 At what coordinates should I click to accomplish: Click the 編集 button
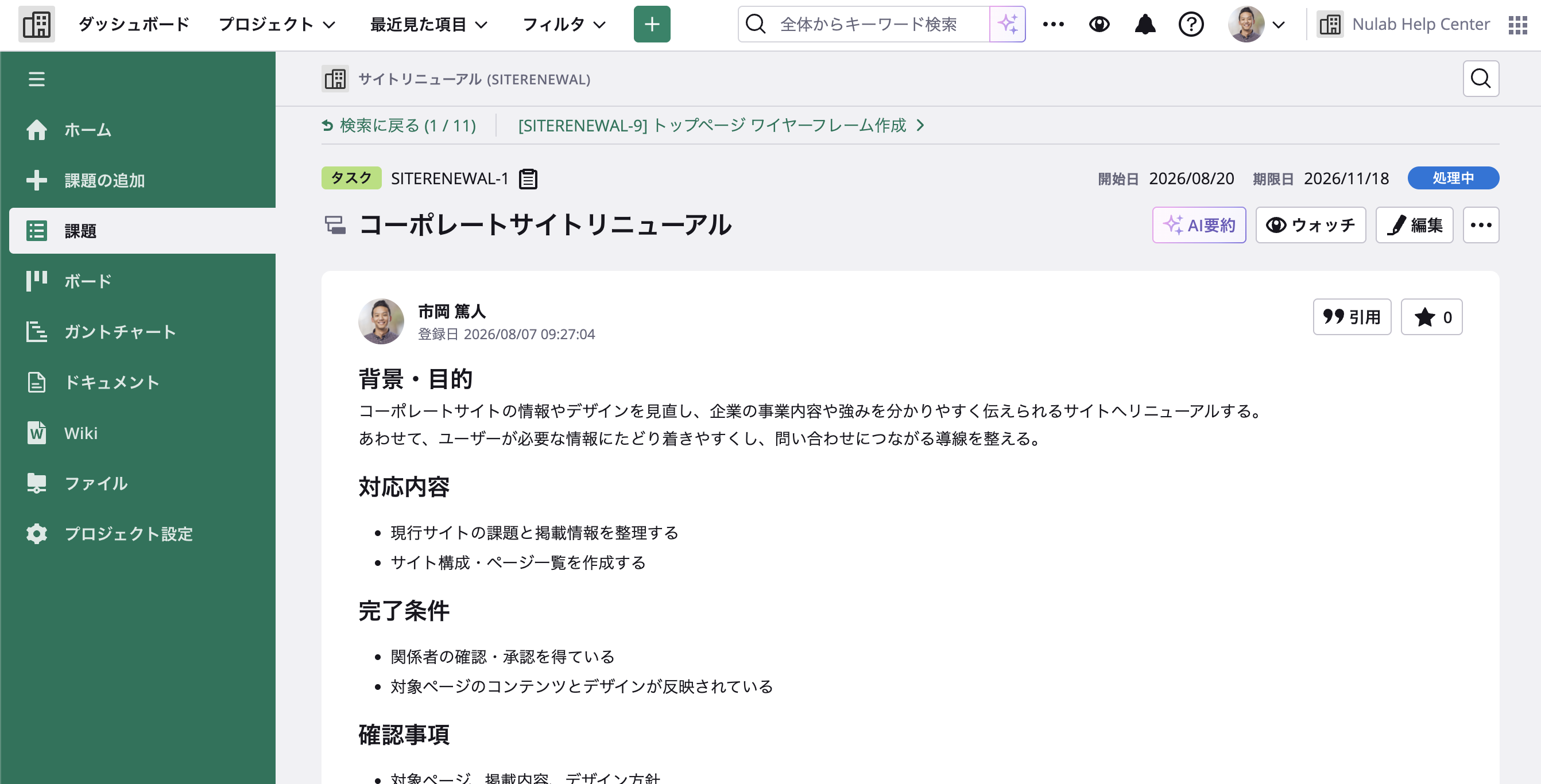tap(1414, 225)
